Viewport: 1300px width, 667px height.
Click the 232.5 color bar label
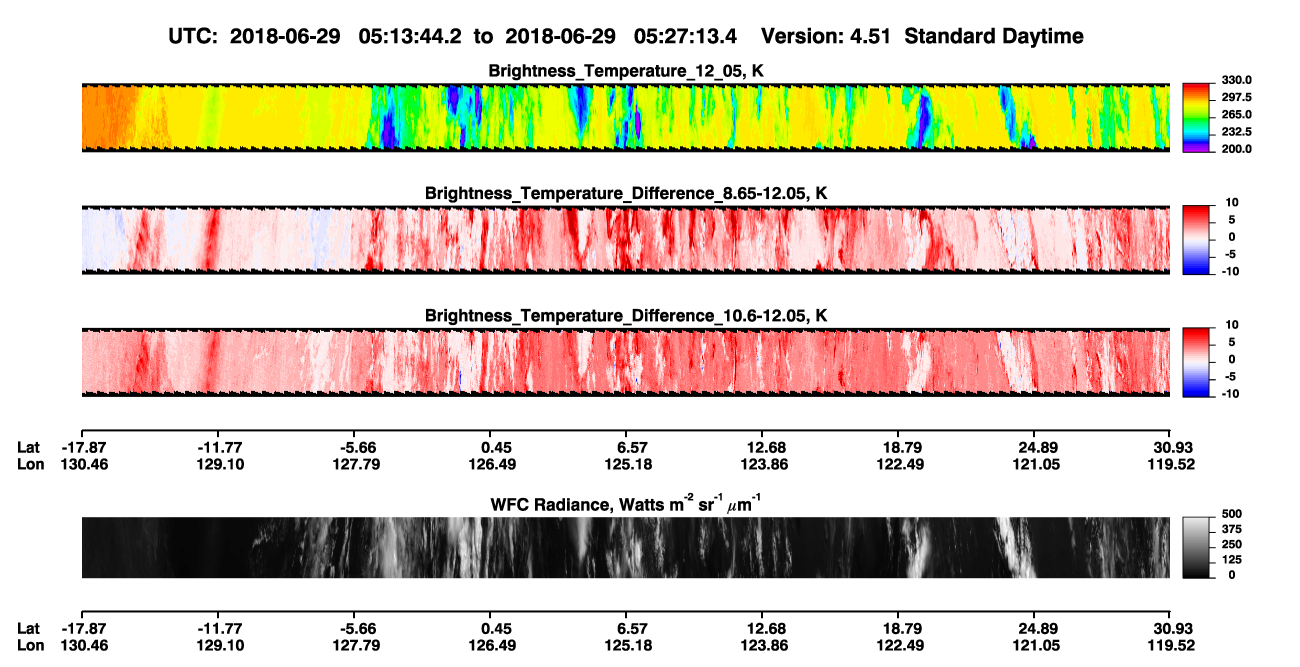(x=1236, y=132)
